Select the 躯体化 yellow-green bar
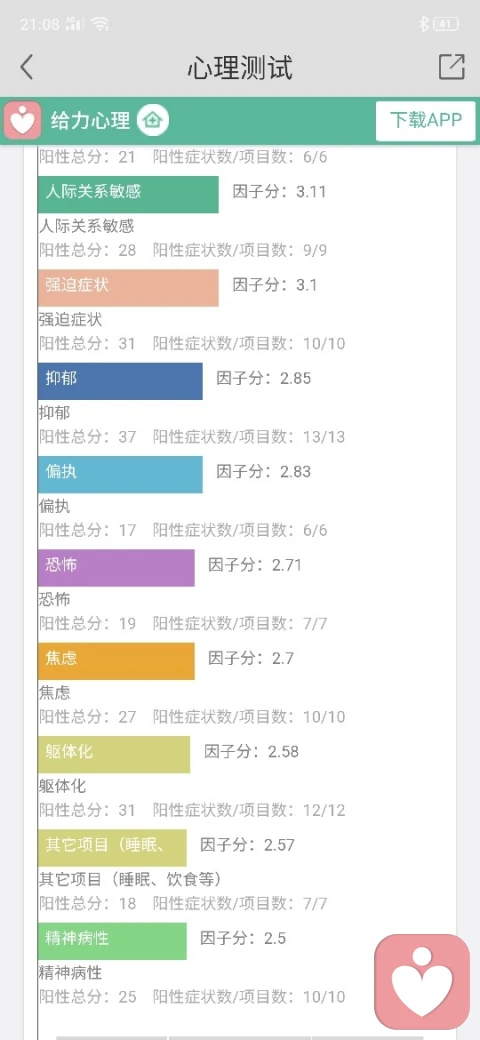 coord(113,754)
